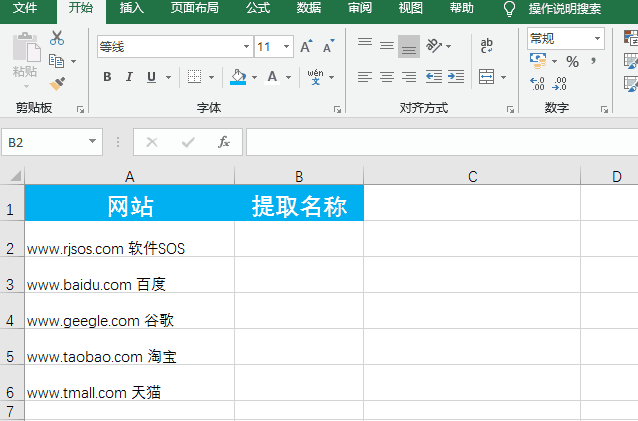The image size is (638, 421).
Task: Click the formula bar input field
Action: click(x=442, y=142)
